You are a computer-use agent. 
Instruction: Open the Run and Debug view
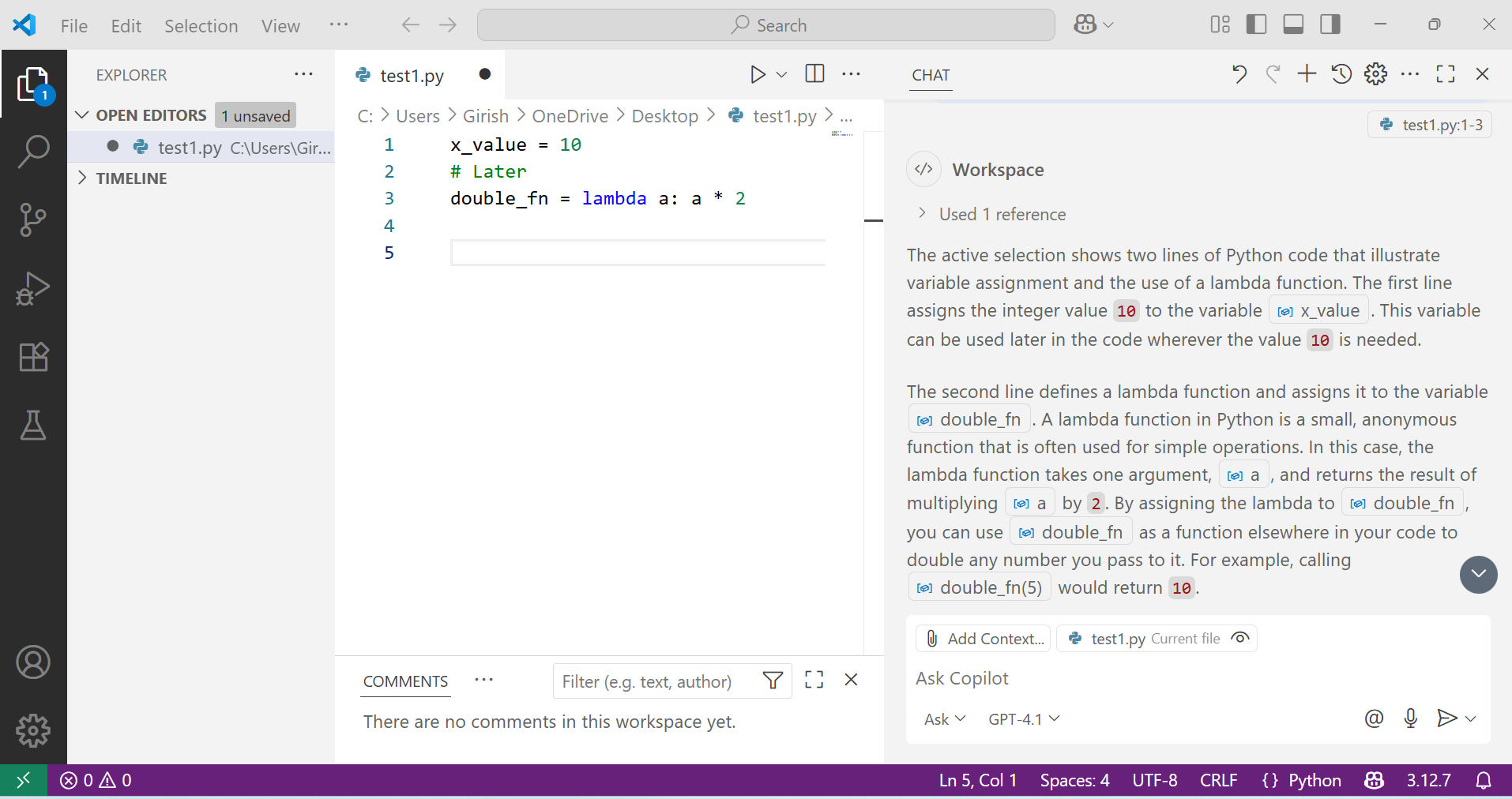point(33,288)
